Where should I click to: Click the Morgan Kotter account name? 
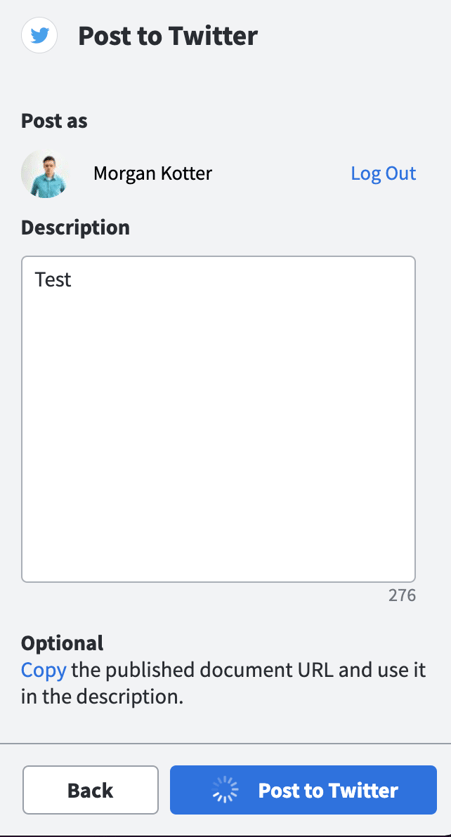[x=153, y=173]
